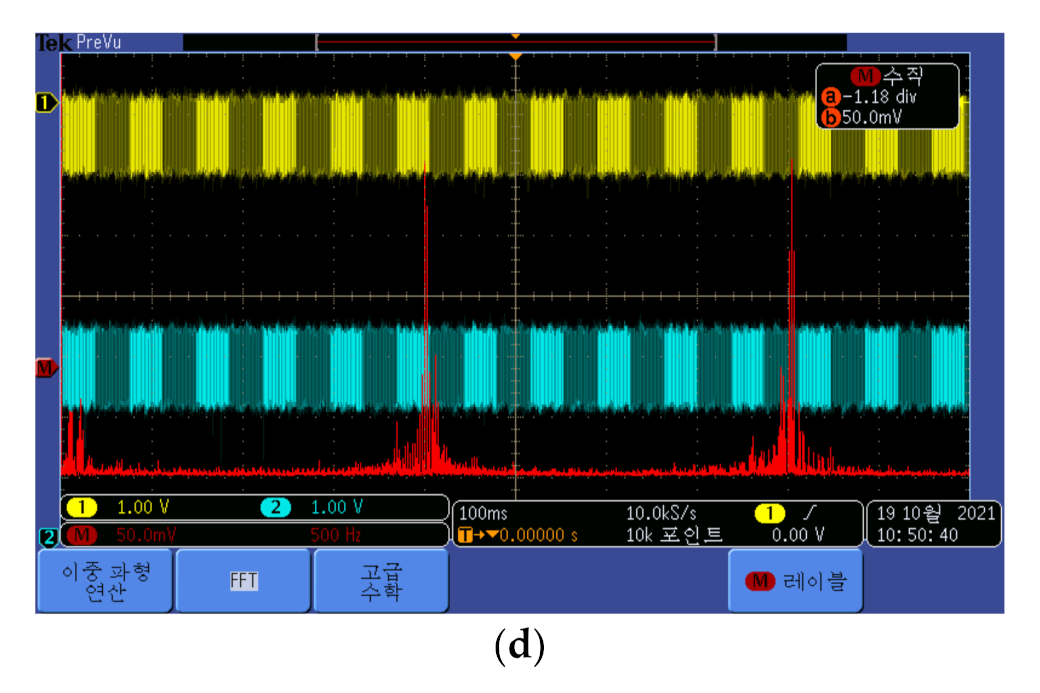This screenshot has width=1040, height=693.
Task: Click the orange trigger position marker atop graticule
Action: [515, 57]
